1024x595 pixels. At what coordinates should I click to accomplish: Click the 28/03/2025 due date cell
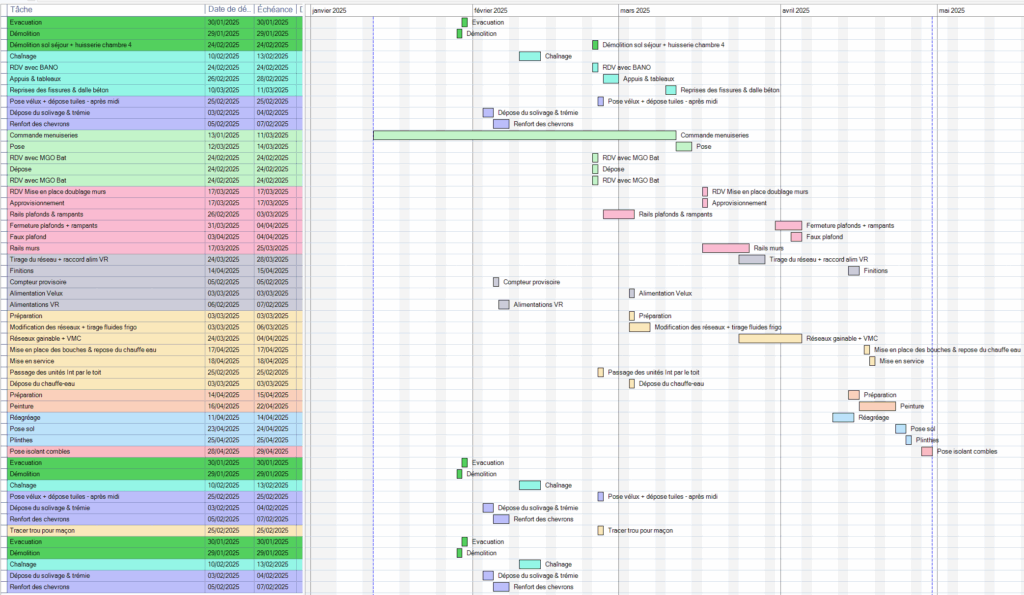click(276, 259)
